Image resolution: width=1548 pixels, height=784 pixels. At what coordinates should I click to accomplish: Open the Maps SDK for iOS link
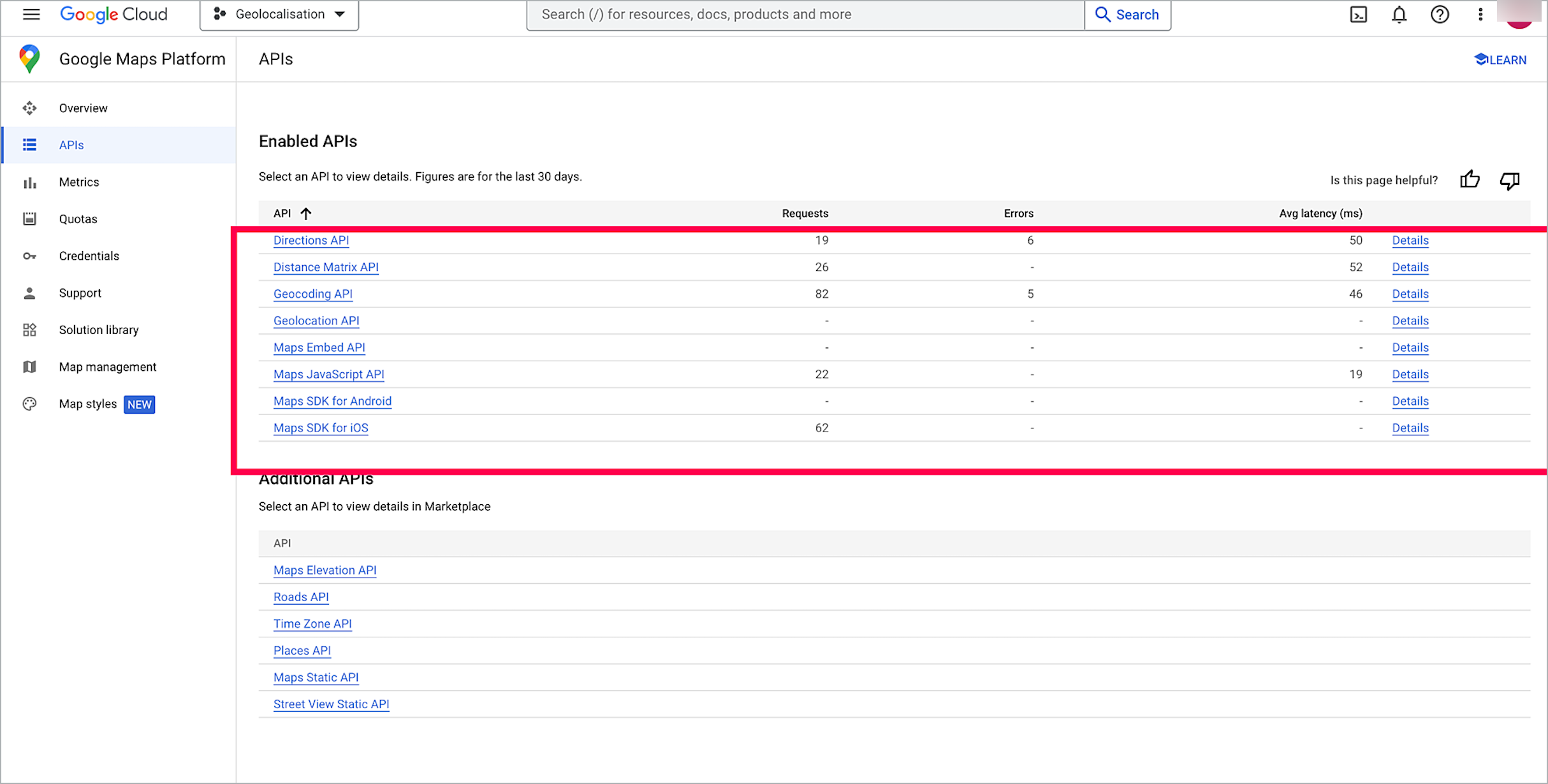321,428
